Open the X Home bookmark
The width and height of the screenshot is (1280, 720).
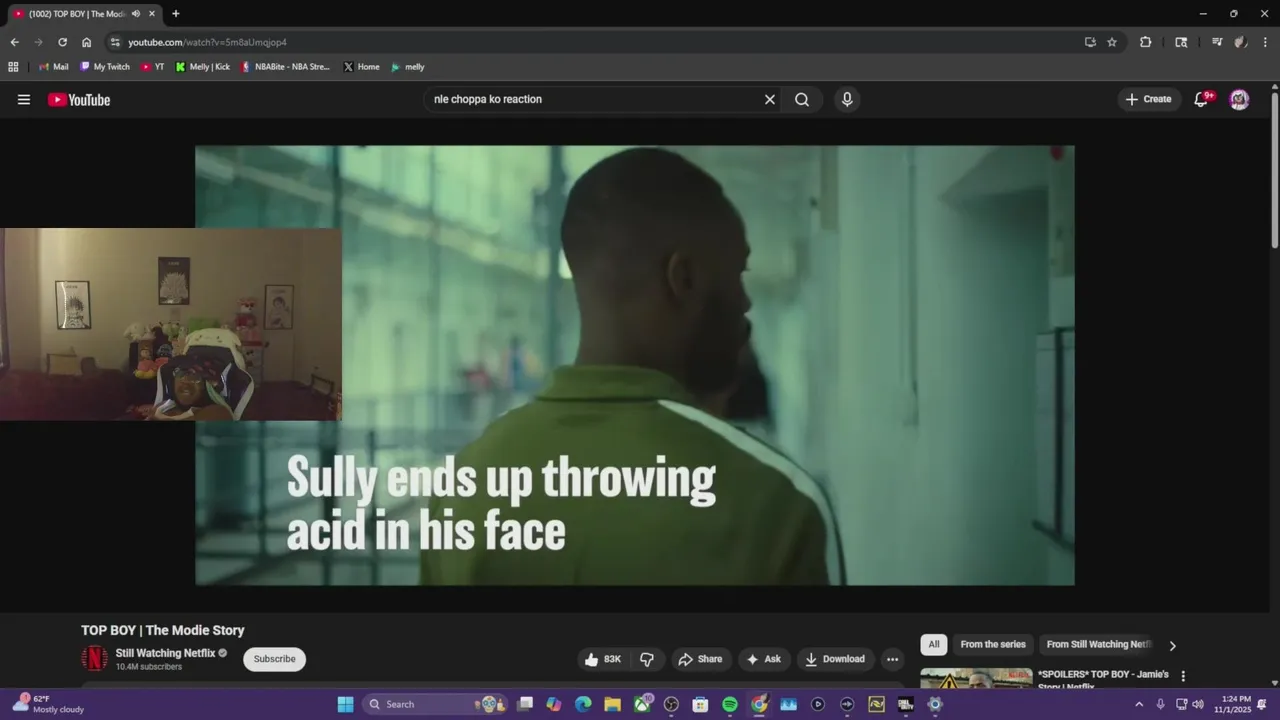tap(361, 67)
